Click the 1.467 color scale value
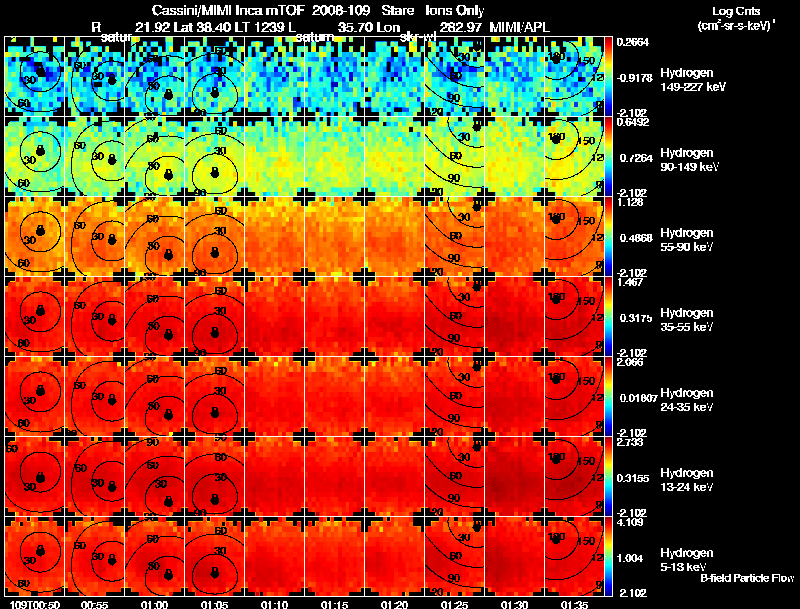Viewport: 800px width, 609px height. (x=630, y=282)
